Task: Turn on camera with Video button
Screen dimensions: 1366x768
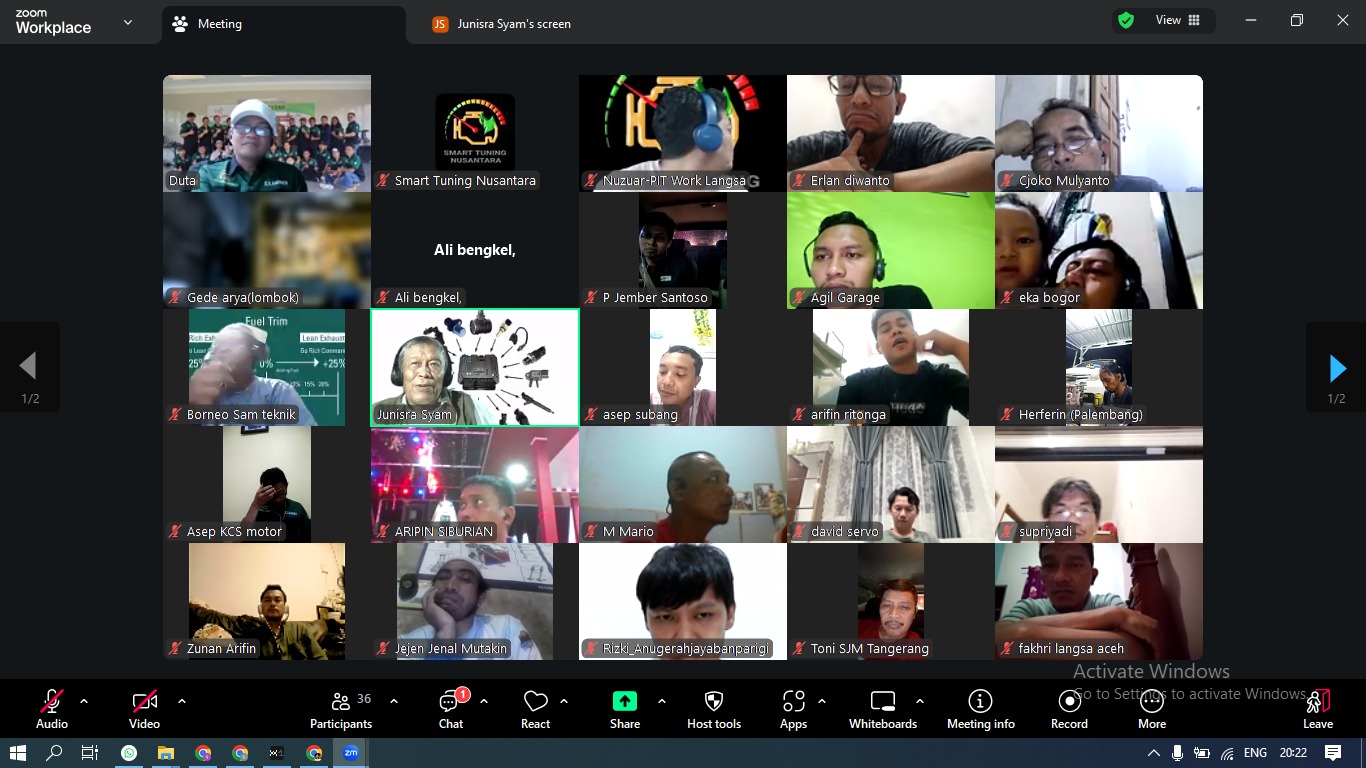Action: pos(144,709)
